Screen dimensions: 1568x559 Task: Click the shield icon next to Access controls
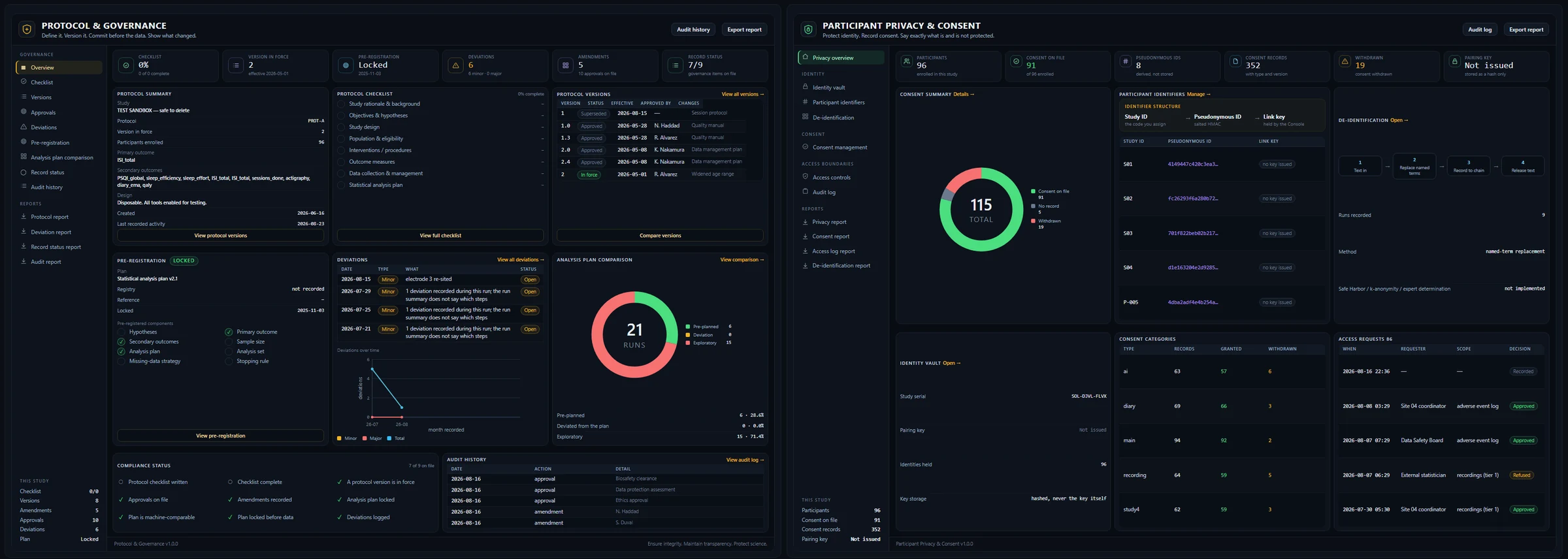805,177
